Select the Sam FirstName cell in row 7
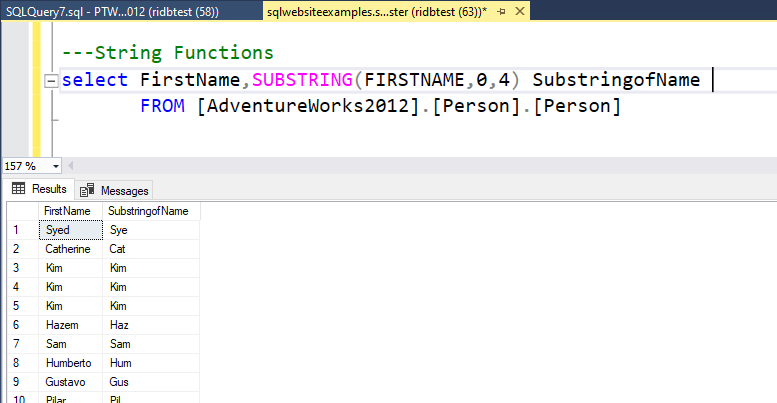This screenshot has width=777, height=403. 71,344
